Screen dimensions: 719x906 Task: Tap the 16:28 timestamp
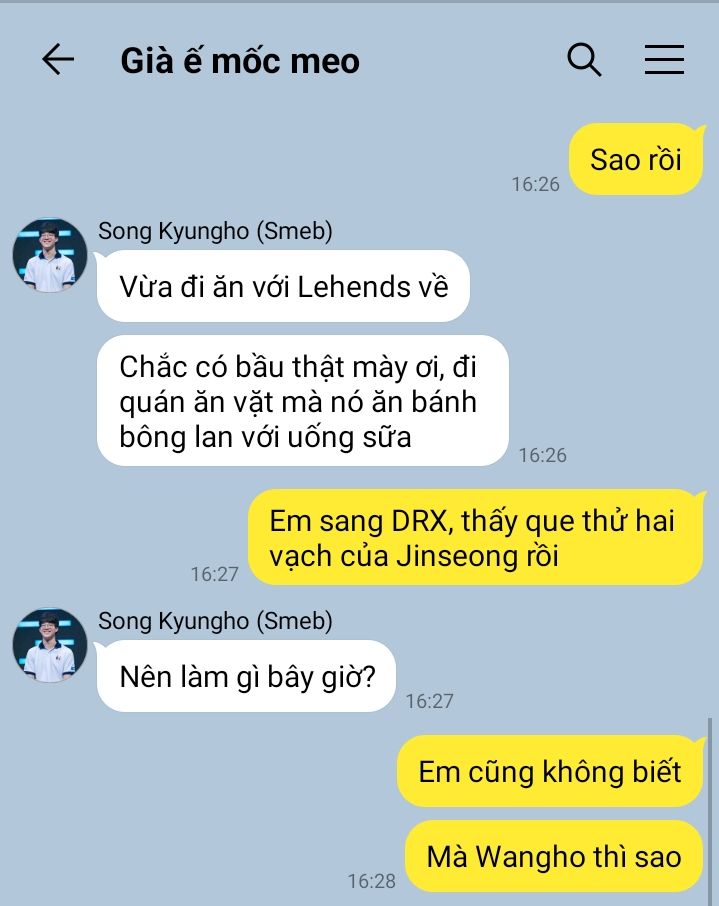(372, 881)
